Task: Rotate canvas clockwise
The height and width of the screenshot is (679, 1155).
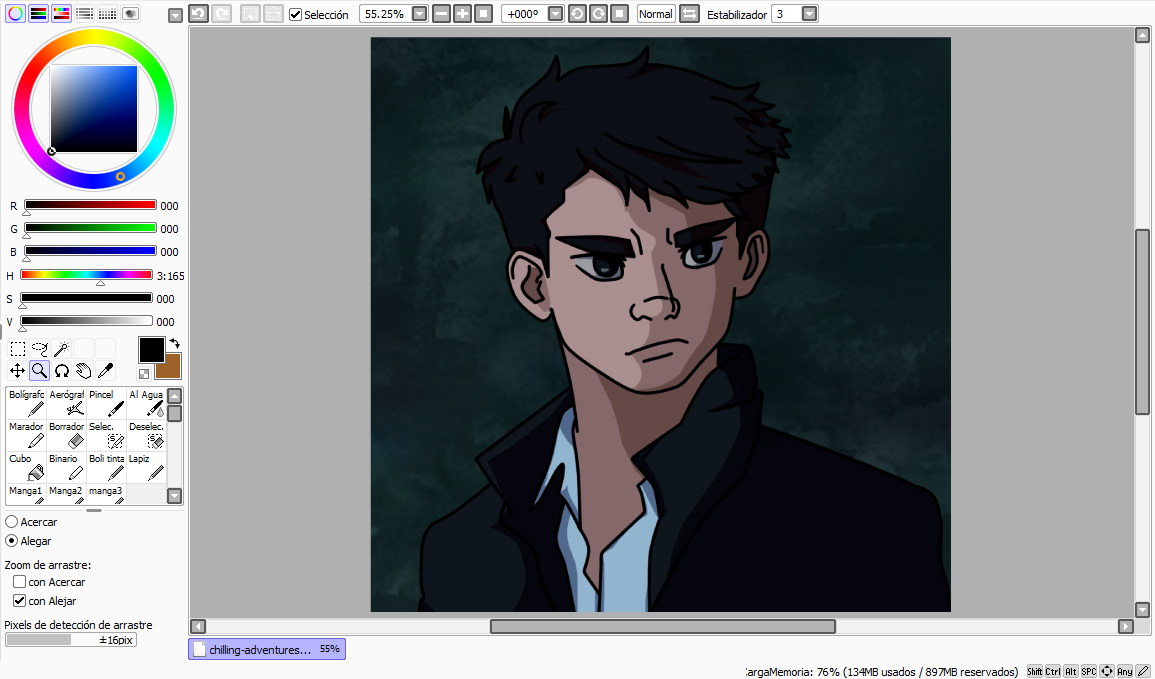Action: [598, 14]
